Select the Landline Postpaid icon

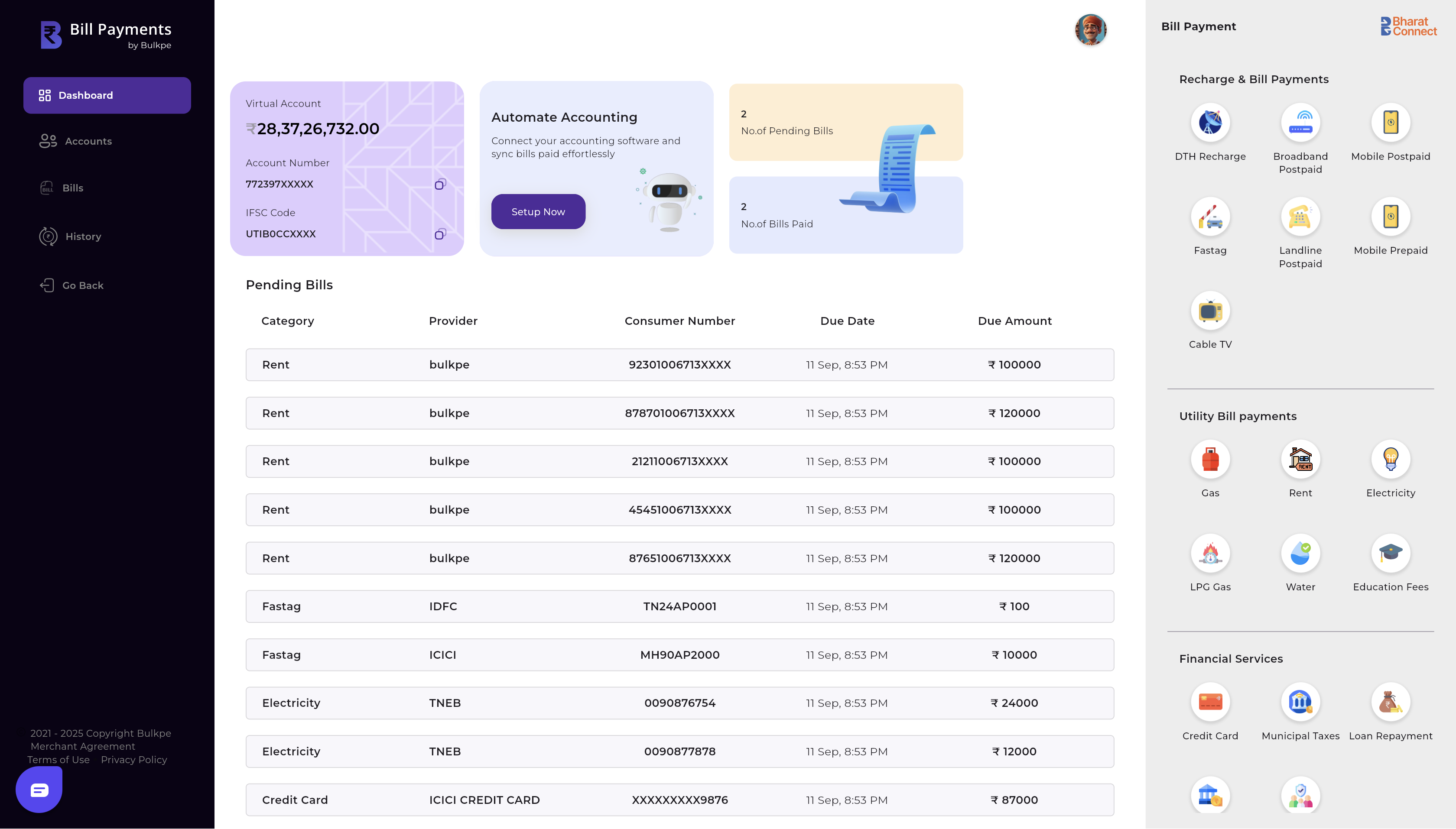click(1300, 217)
